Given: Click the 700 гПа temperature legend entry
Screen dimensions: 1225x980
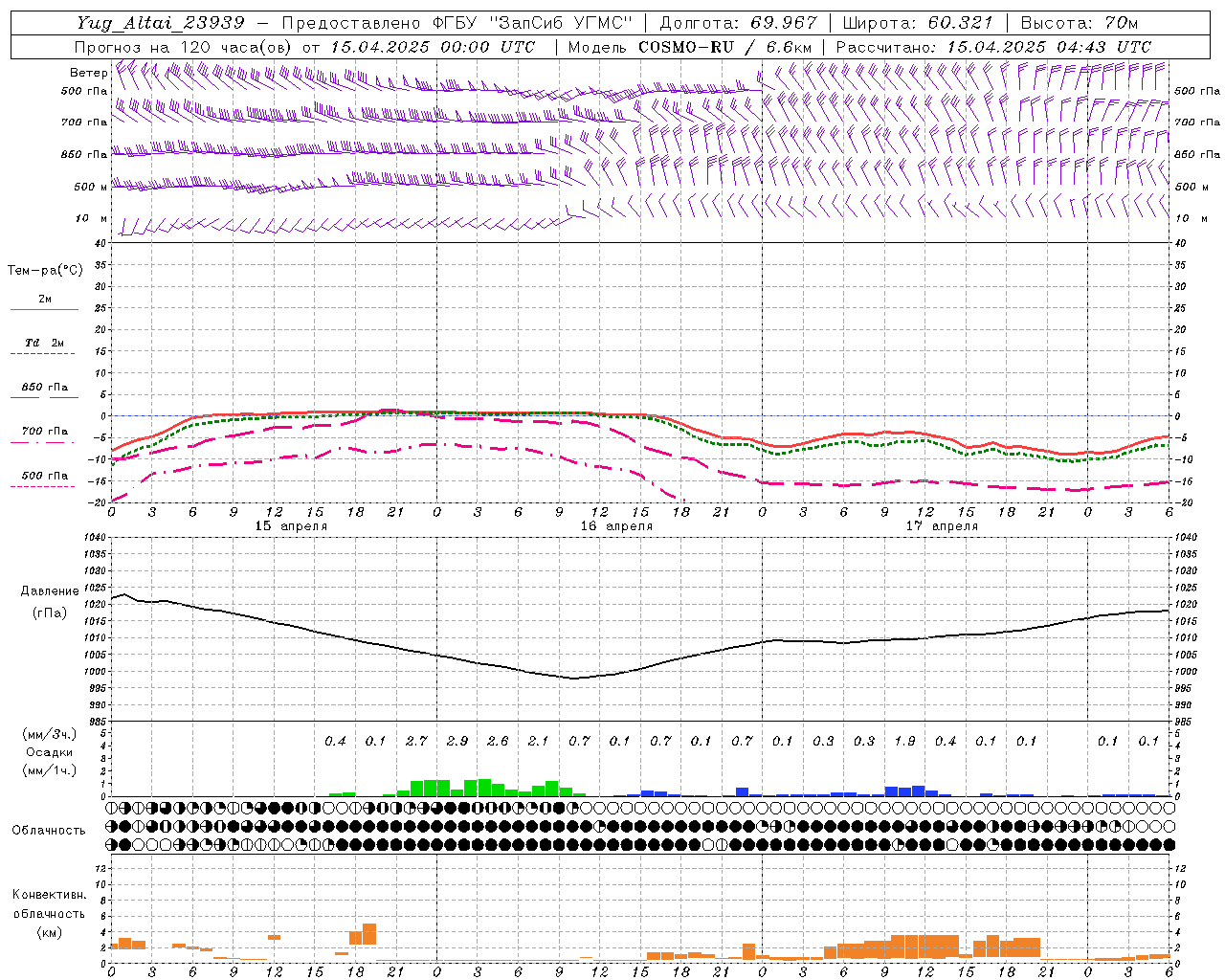Looking at the screenshot, I should coord(45,432).
